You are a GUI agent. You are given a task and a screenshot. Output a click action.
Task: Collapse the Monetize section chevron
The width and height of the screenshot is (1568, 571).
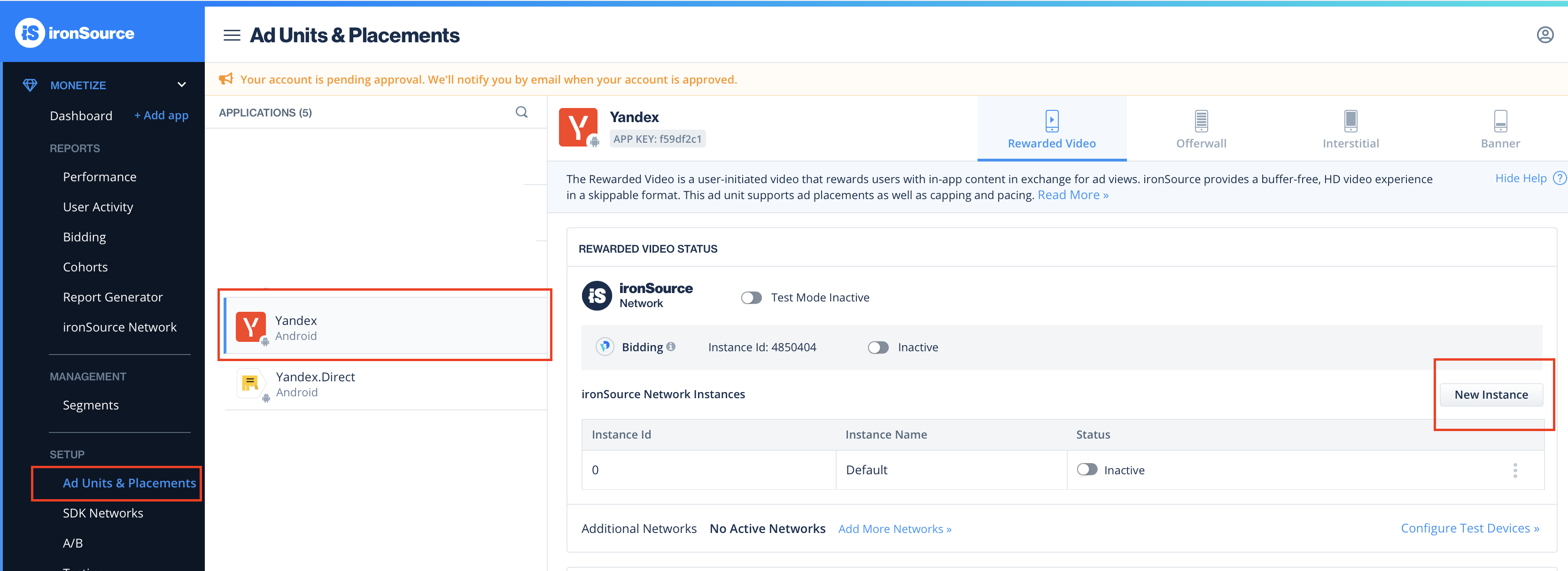[181, 85]
